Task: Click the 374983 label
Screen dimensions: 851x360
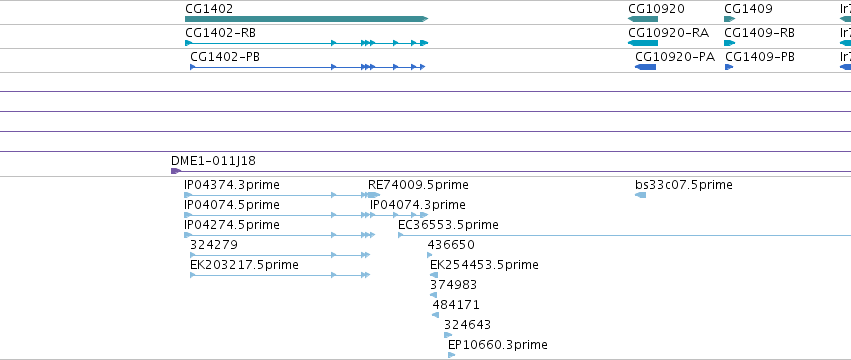Action: click(454, 285)
